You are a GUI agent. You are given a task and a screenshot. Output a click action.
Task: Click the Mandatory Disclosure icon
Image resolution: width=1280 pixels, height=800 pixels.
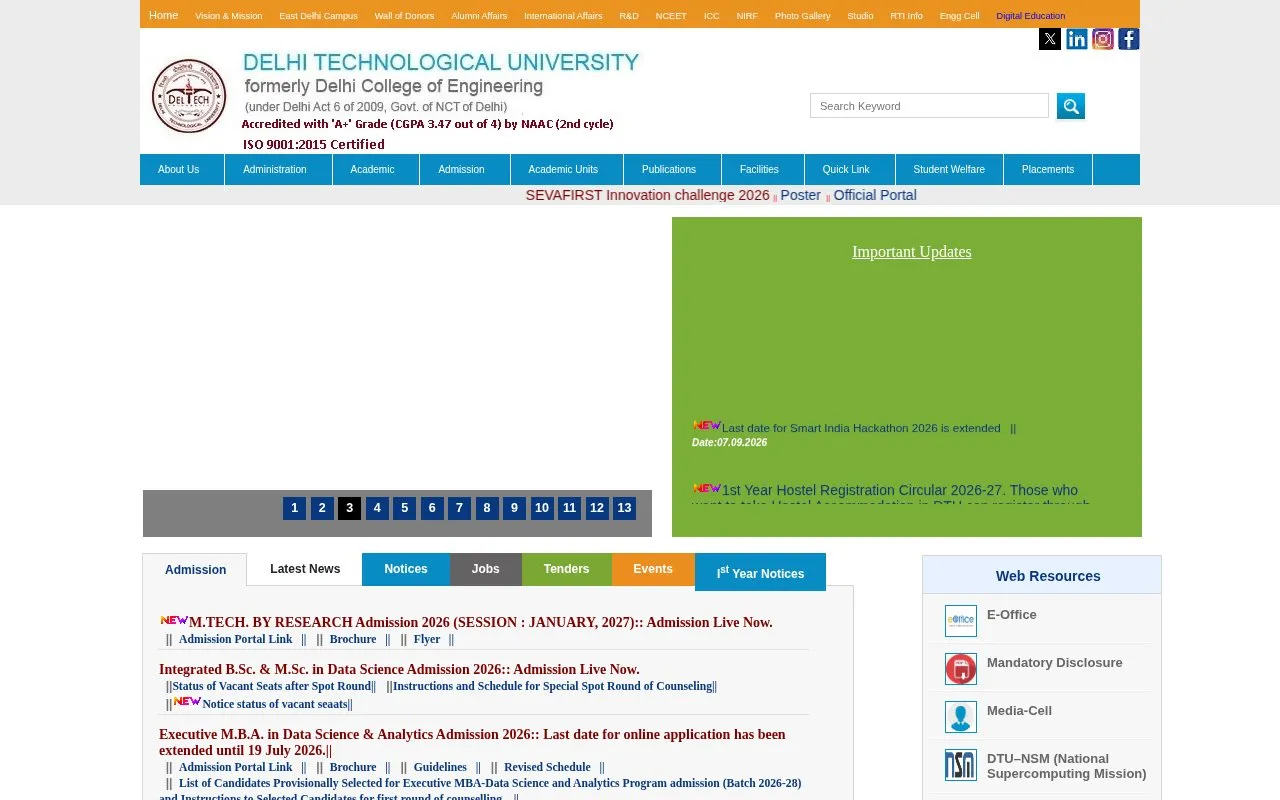[961, 669]
